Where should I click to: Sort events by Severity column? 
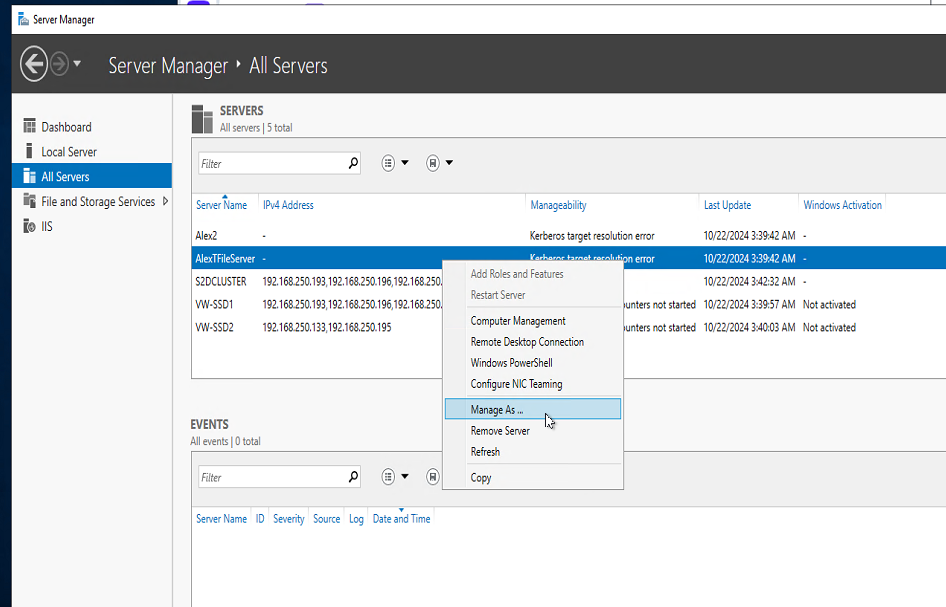click(x=288, y=519)
